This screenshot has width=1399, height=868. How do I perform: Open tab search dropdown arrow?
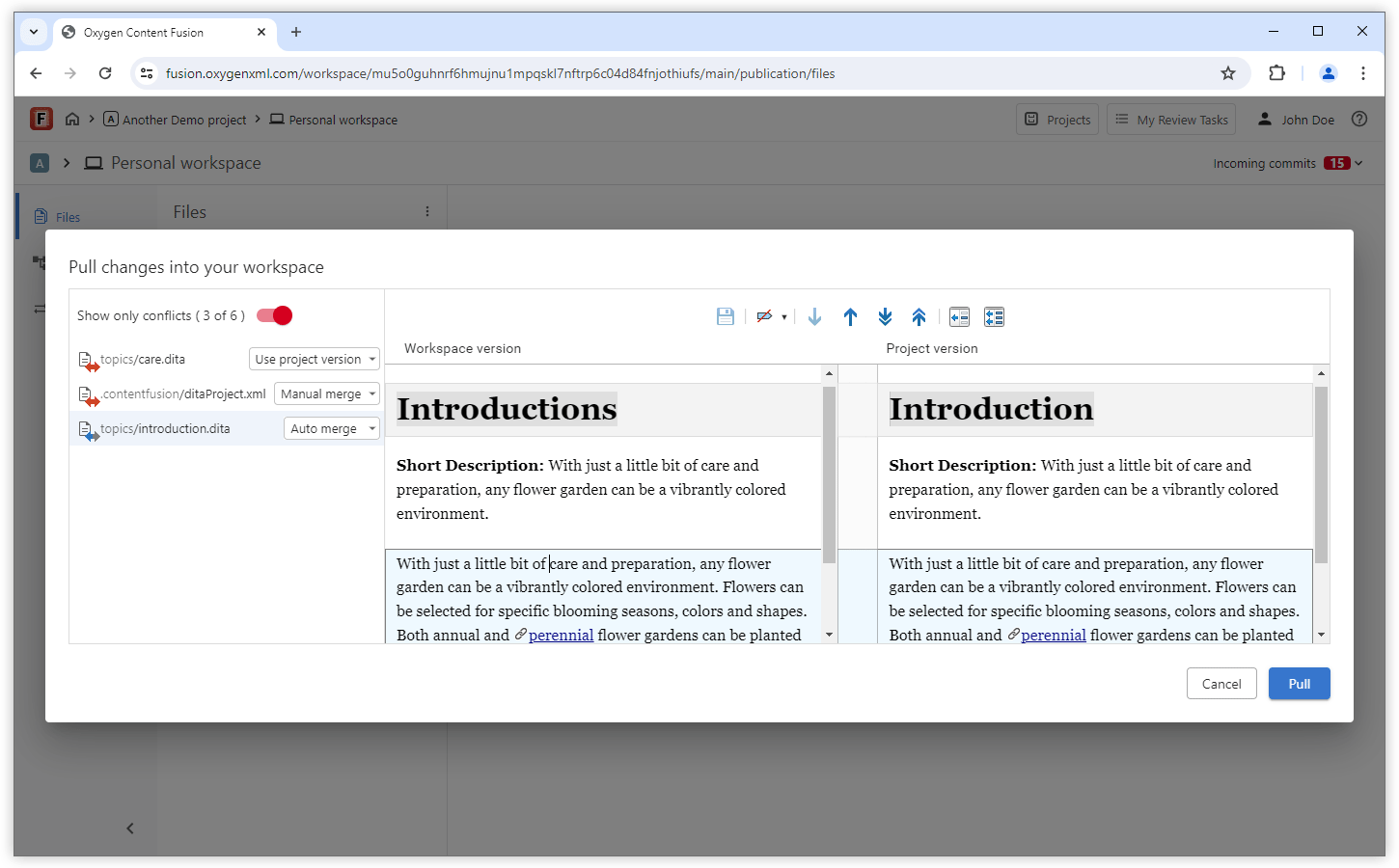(34, 32)
